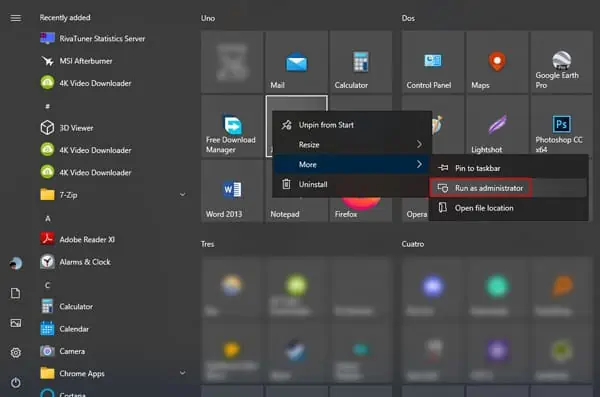Screen dimensions: 600x397
Task: Open the Word 2013 tile
Action: click(232, 191)
